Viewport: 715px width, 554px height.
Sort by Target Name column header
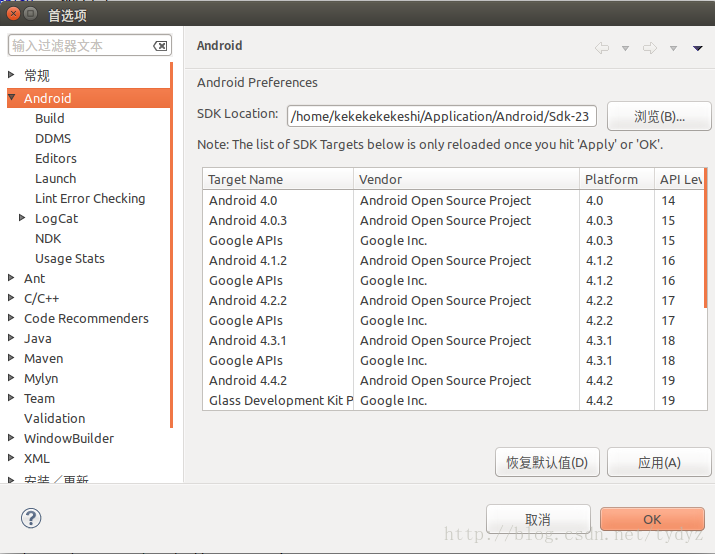[278, 179]
